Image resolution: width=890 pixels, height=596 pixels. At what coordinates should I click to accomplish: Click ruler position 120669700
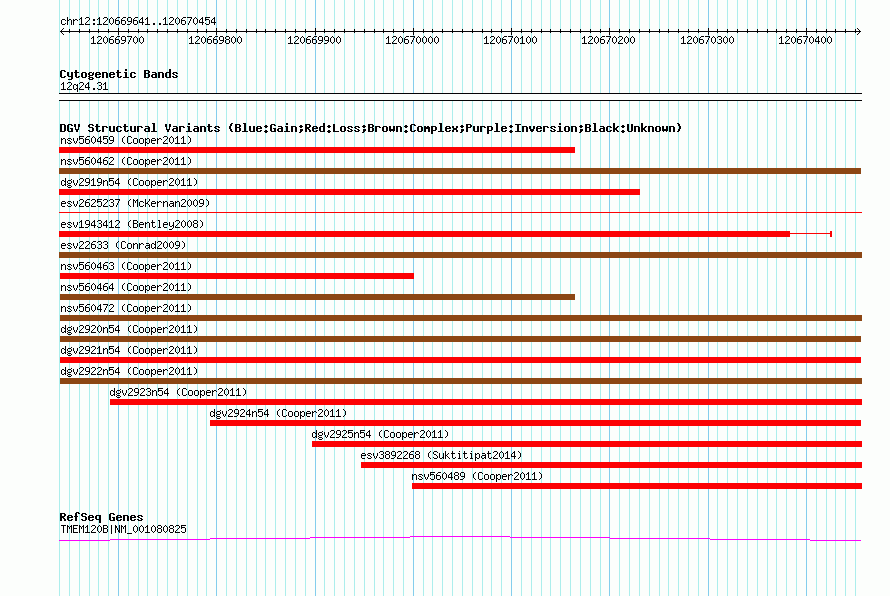[117, 40]
